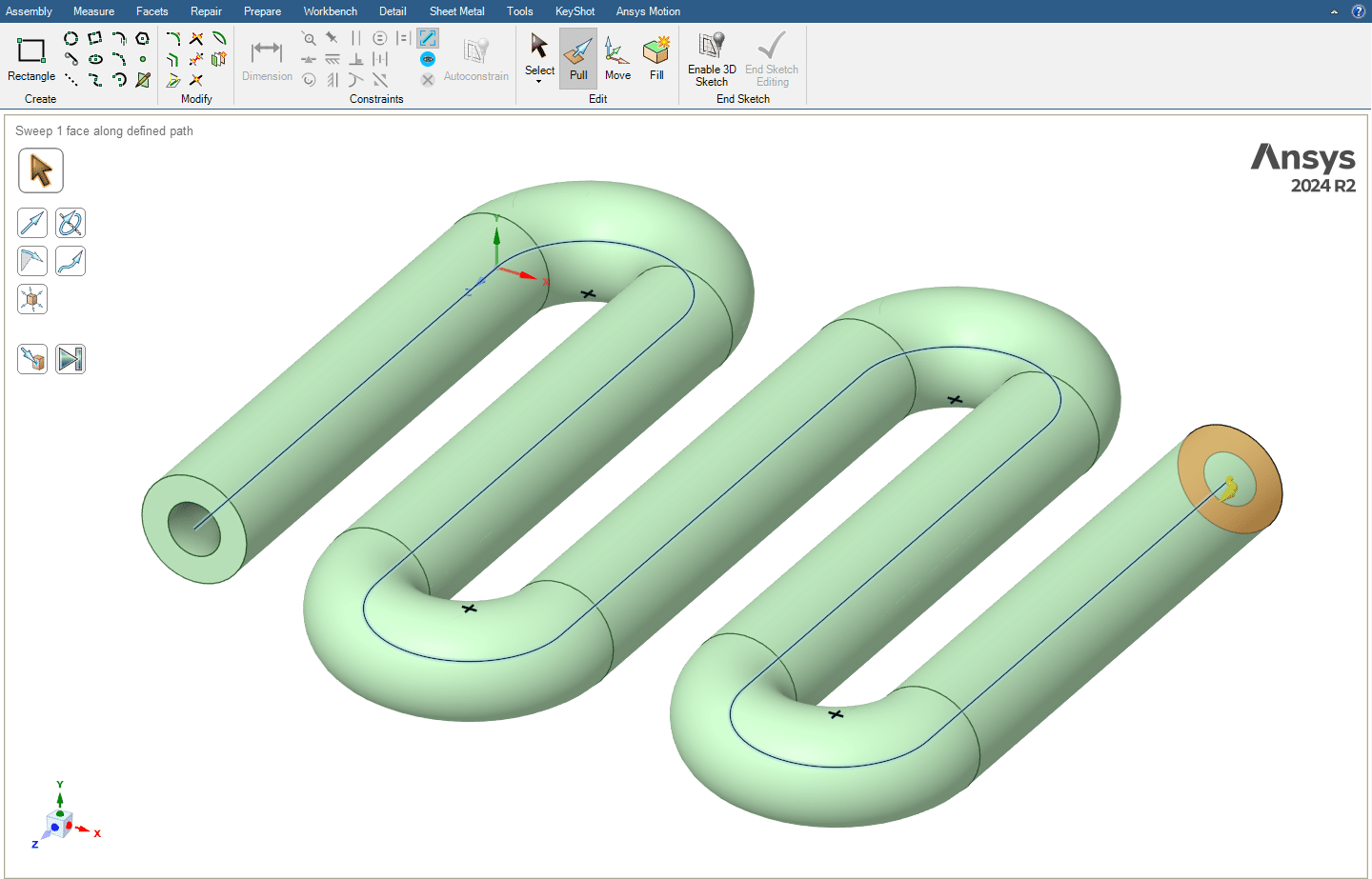This screenshot has width=1372, height=879.
Task: Click the Scale Body tool guide
Action: coord(32,300)
